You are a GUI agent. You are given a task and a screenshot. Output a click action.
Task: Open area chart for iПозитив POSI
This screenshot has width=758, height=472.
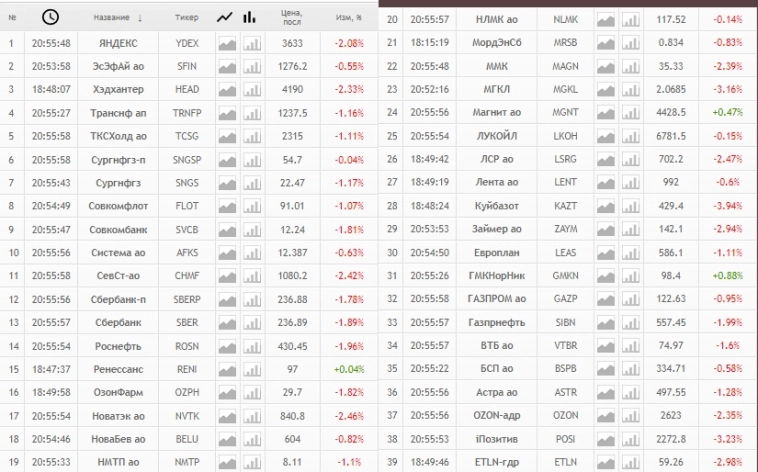[606, 439]
